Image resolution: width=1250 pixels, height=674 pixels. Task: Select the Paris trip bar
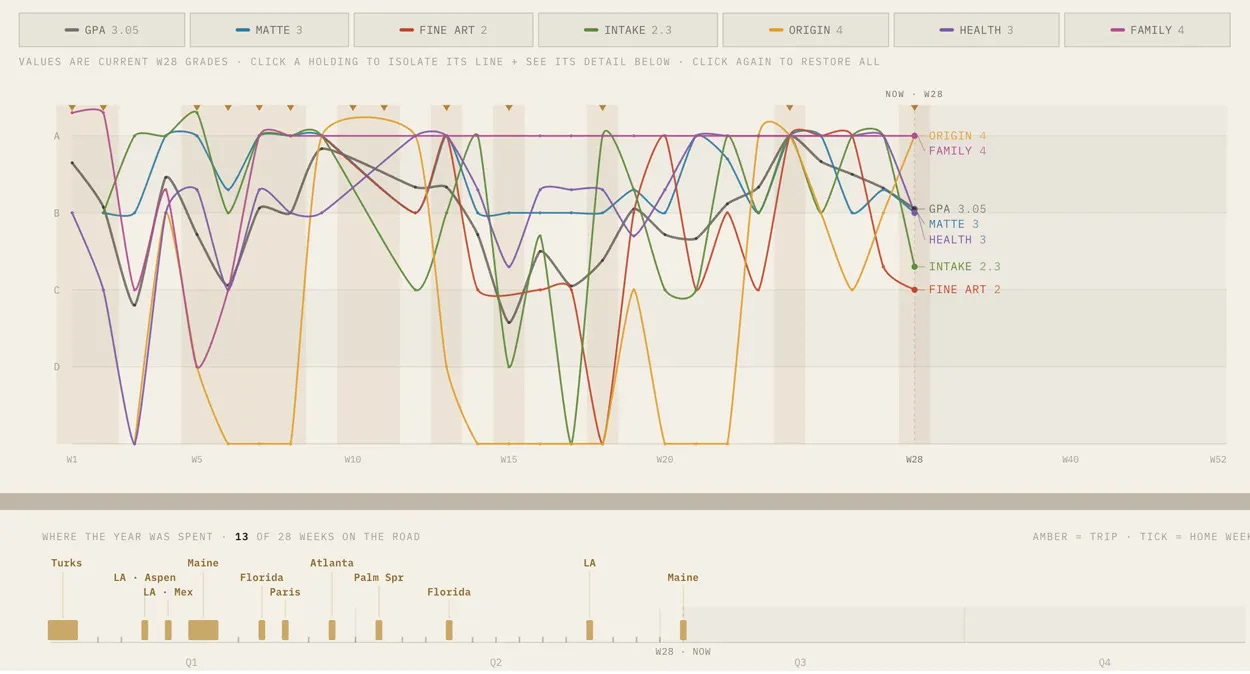pos(285,630)
